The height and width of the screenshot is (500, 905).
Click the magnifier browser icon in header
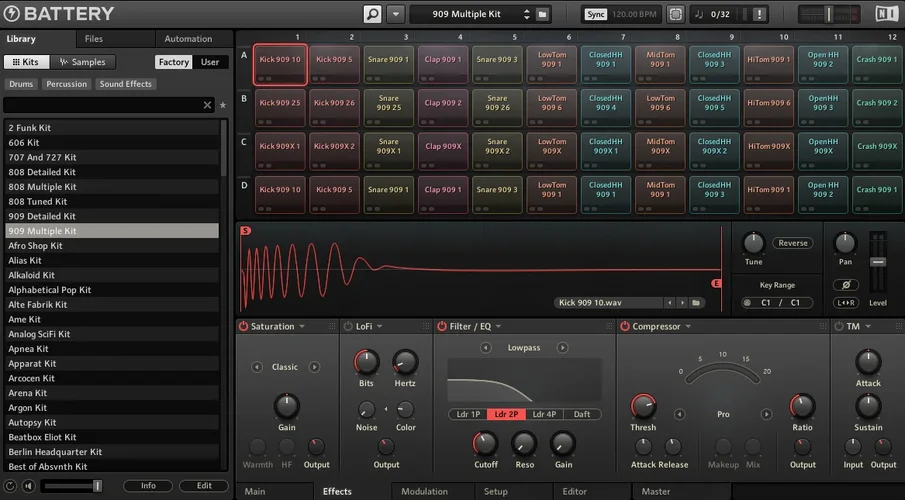point(372,14)
